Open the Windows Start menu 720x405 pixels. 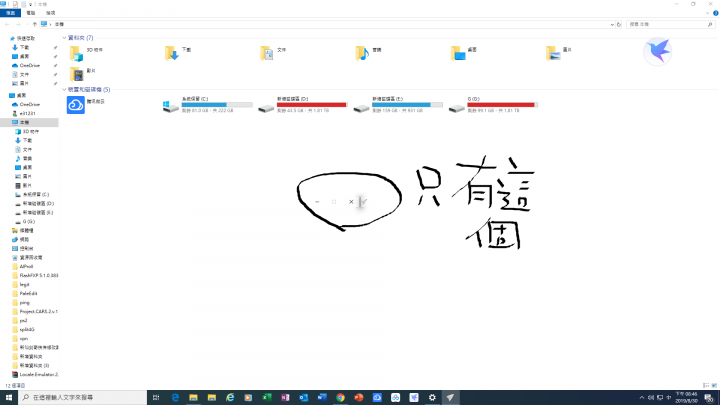tap(9, 398)
